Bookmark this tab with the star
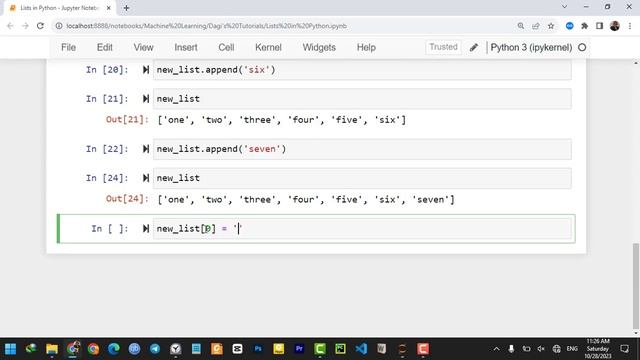Image resolution: width=640 pixels, height=360 pixels. pyautogui.click(x=551, y=26)
